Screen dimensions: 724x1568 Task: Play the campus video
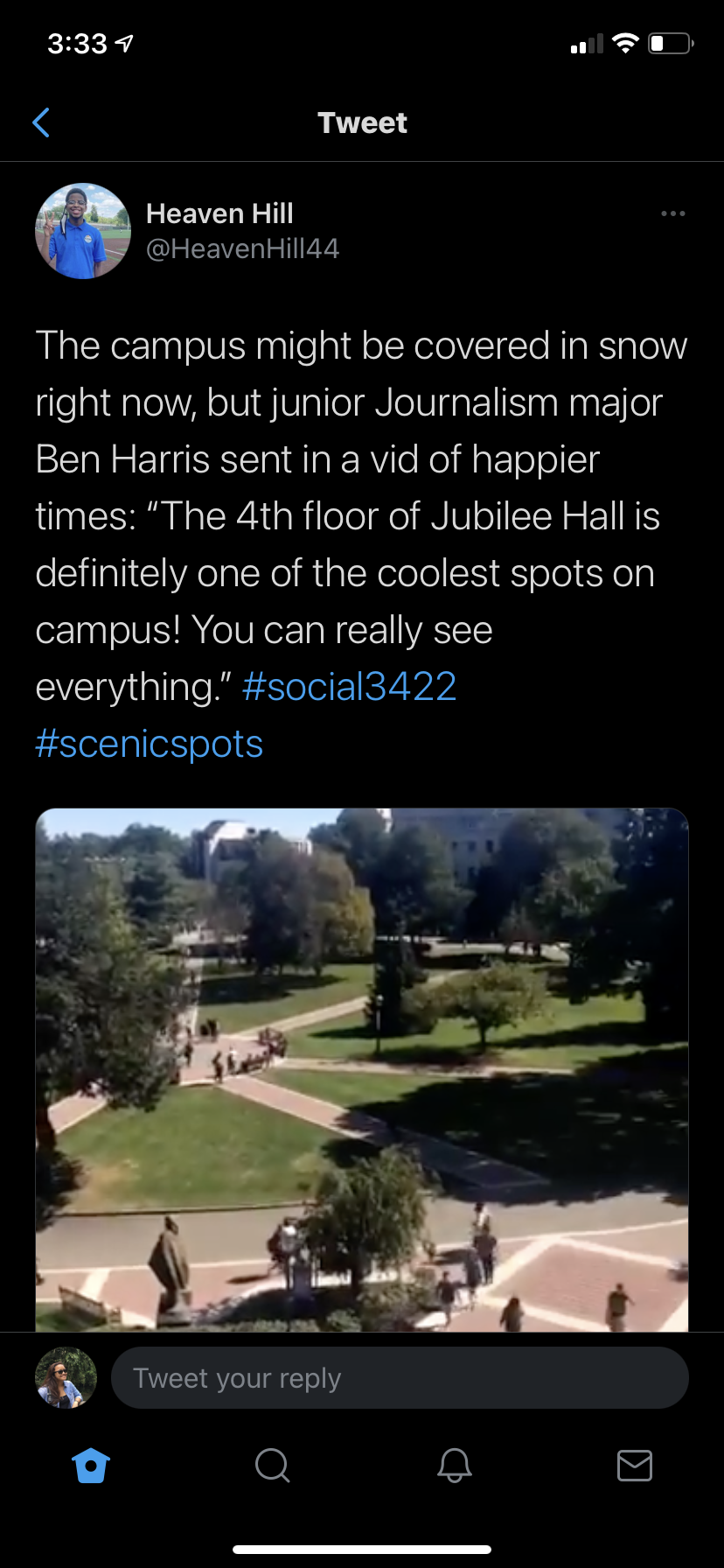pos(362,1069)
